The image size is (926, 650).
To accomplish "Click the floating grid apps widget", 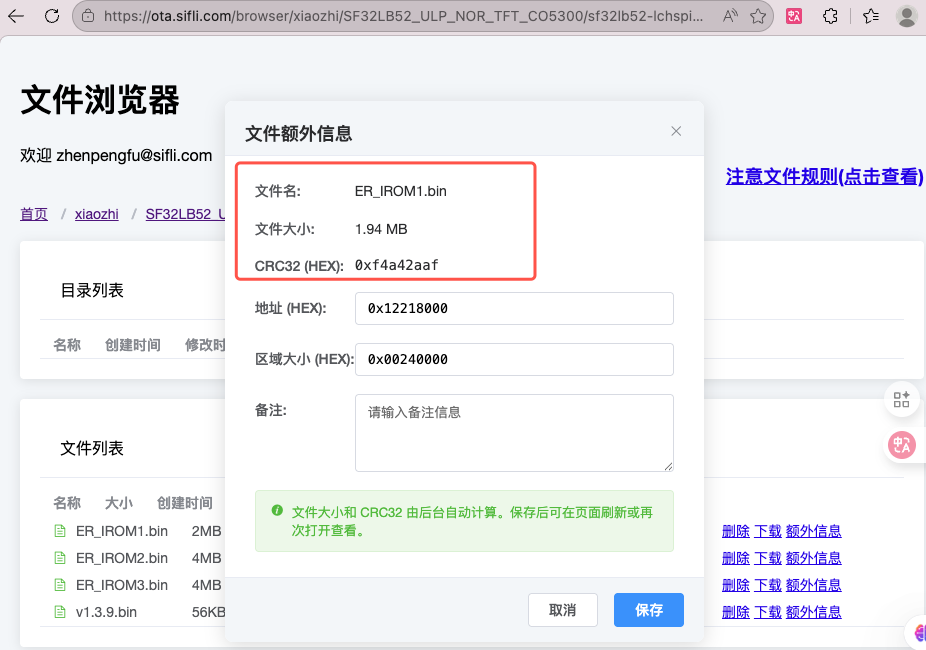I will click(x=902, y=400).
